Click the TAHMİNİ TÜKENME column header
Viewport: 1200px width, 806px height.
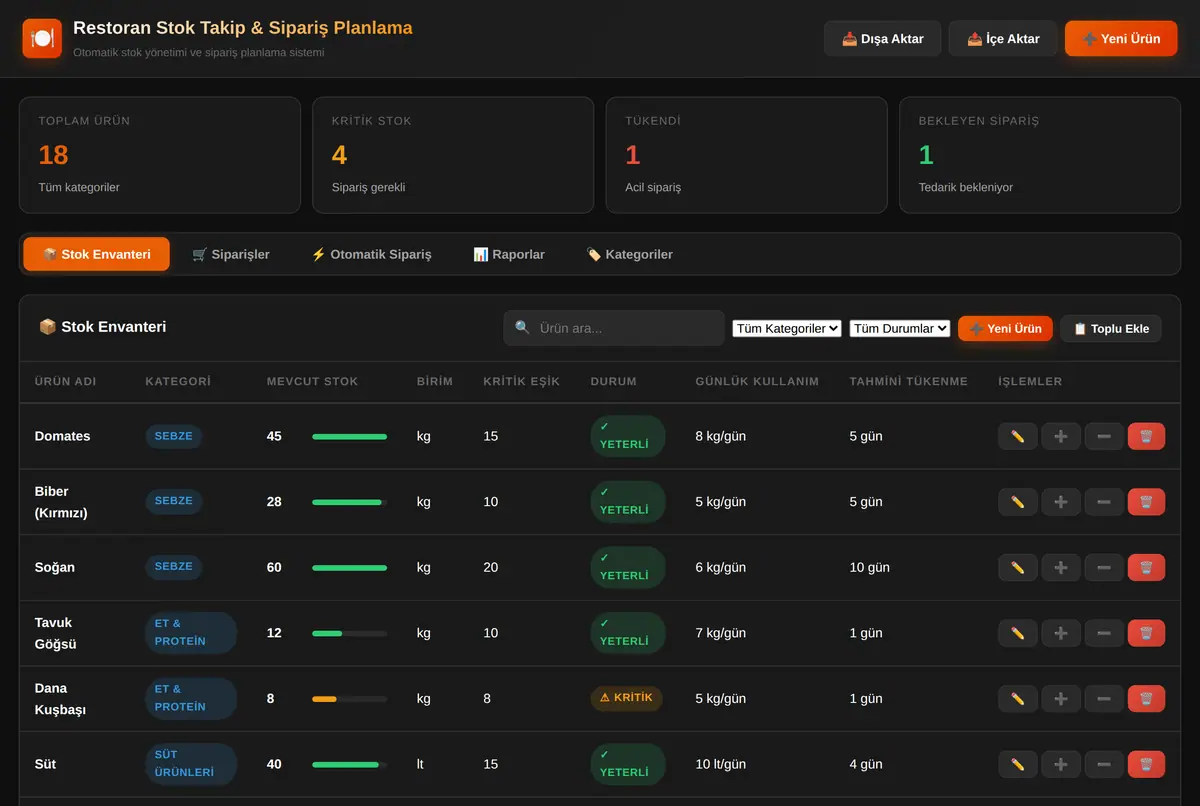click(909, 381)
